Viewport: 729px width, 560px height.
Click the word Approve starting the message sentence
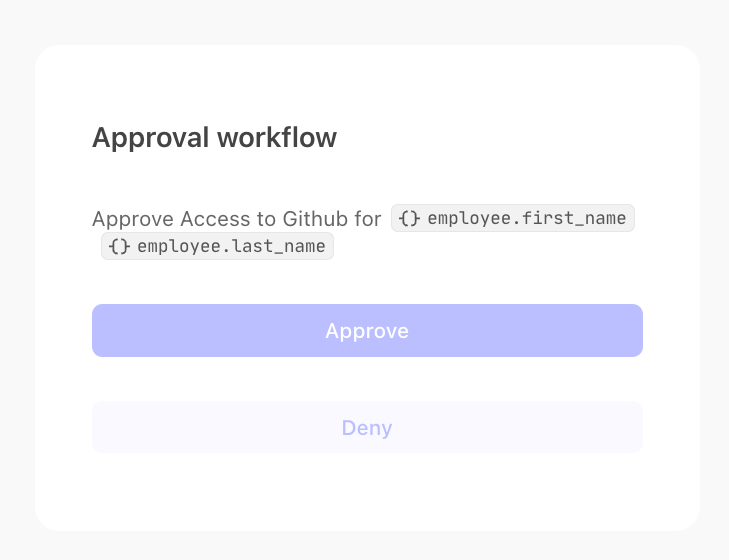click(x=133, y=220)
